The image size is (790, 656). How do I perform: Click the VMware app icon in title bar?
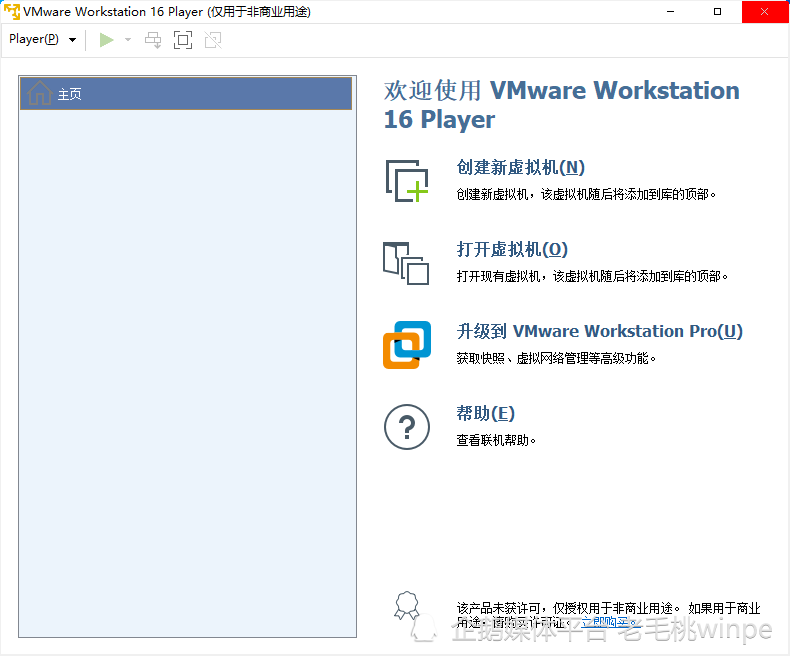12,11
